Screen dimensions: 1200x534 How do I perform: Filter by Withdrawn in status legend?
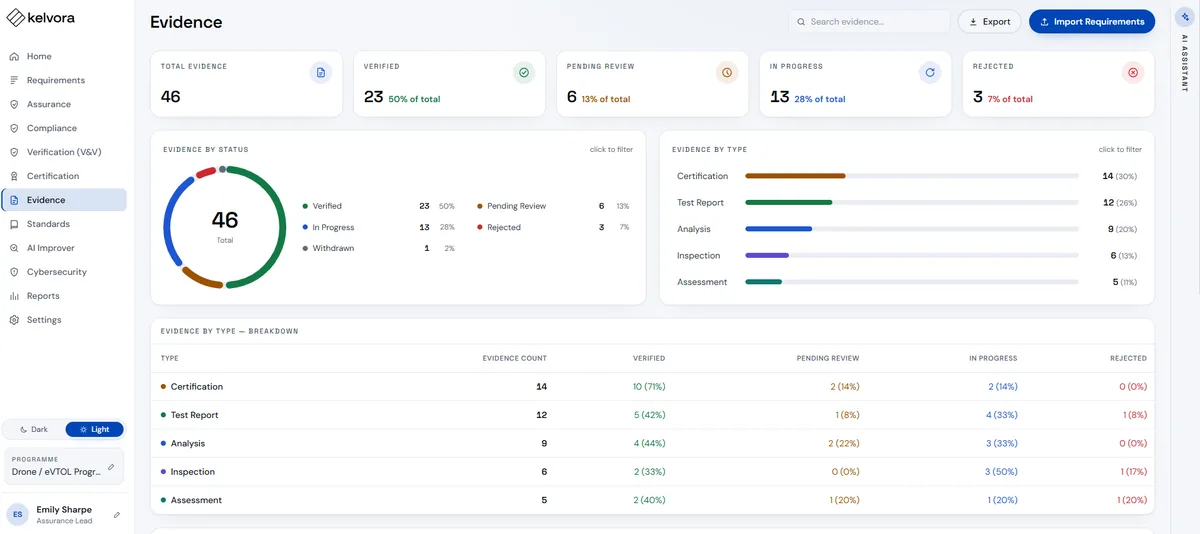[x=379, y=248]
